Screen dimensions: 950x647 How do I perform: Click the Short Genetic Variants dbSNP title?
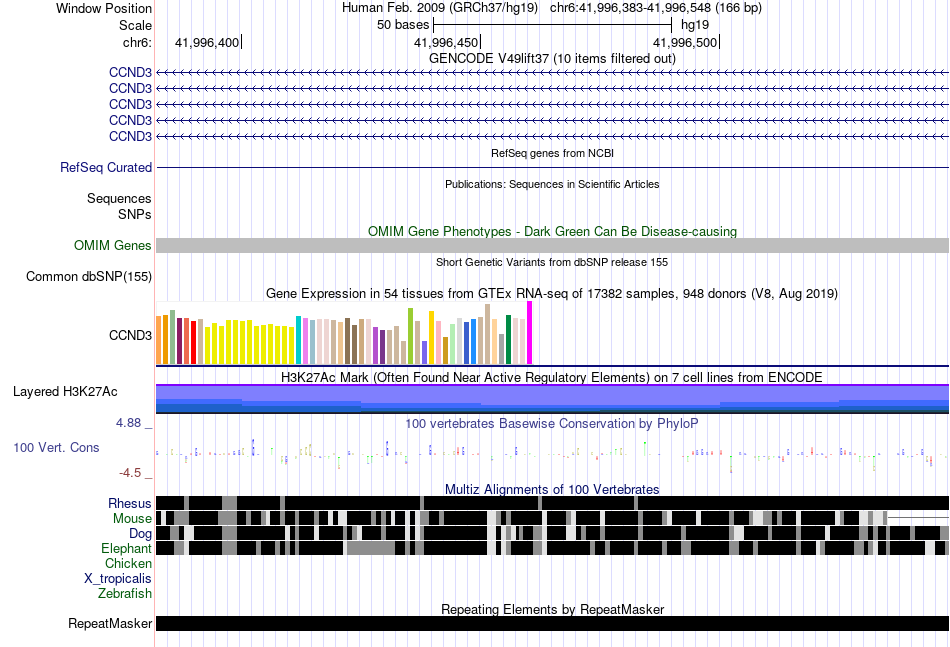pyautogui.click(x=552, y=262)
